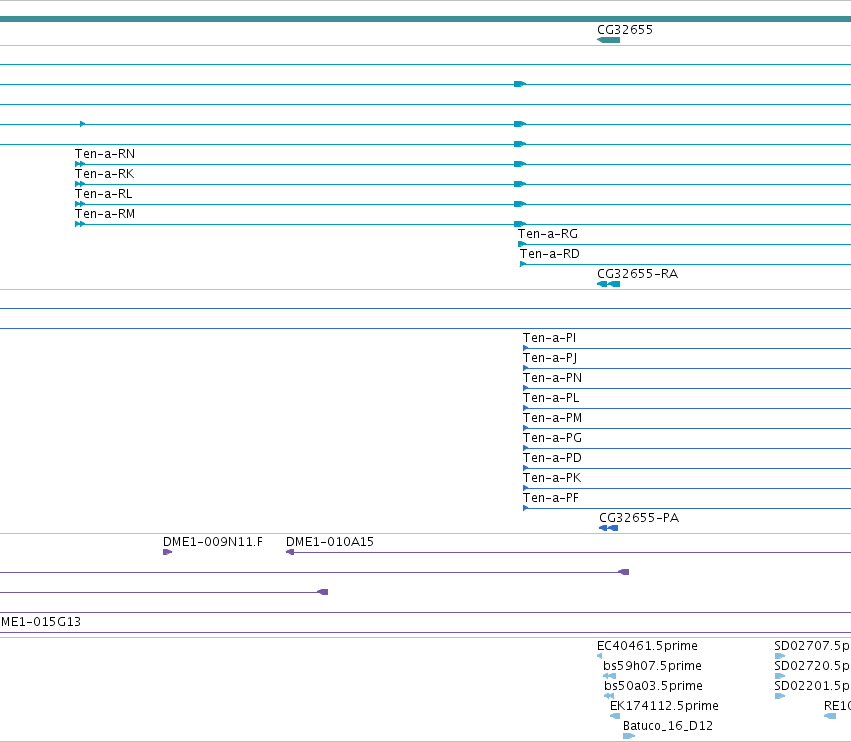Select the Ten-a-PL protein label
This screenshot has height=742, width=851.
(551, 398)
